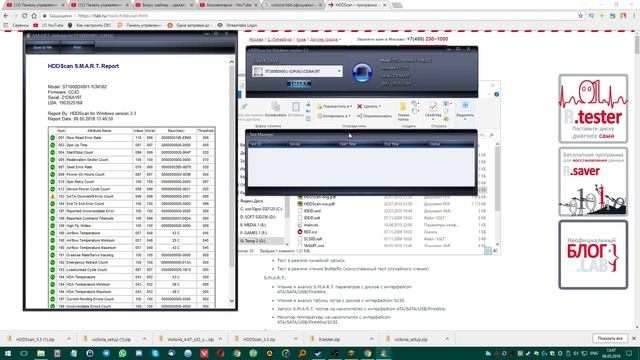Open chevron menu for HDDScan_3.3 (1).zip download
Screen dimensions: 640x360
[69, 339]
